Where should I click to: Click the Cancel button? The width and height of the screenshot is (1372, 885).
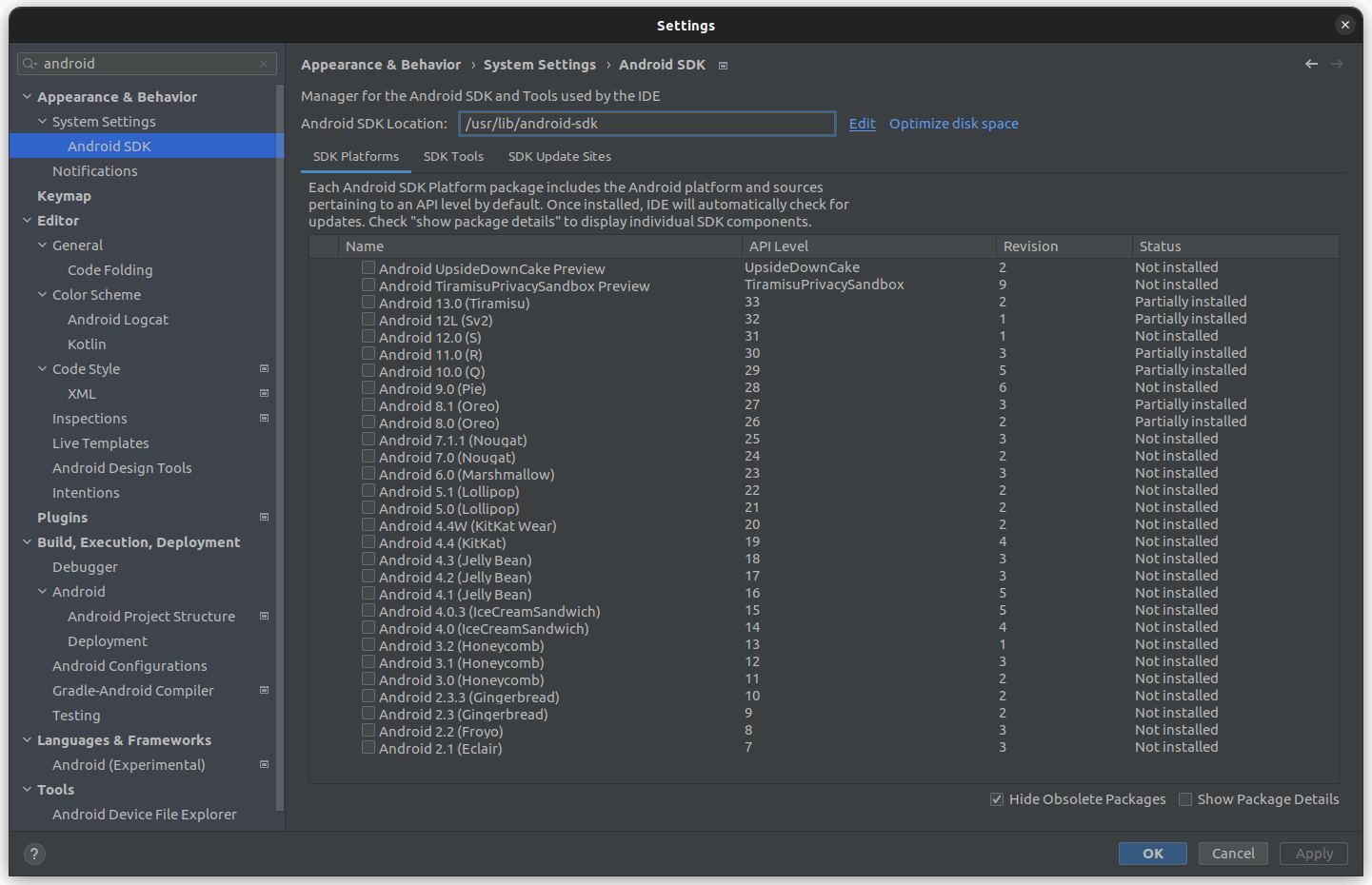(1233, 854)
